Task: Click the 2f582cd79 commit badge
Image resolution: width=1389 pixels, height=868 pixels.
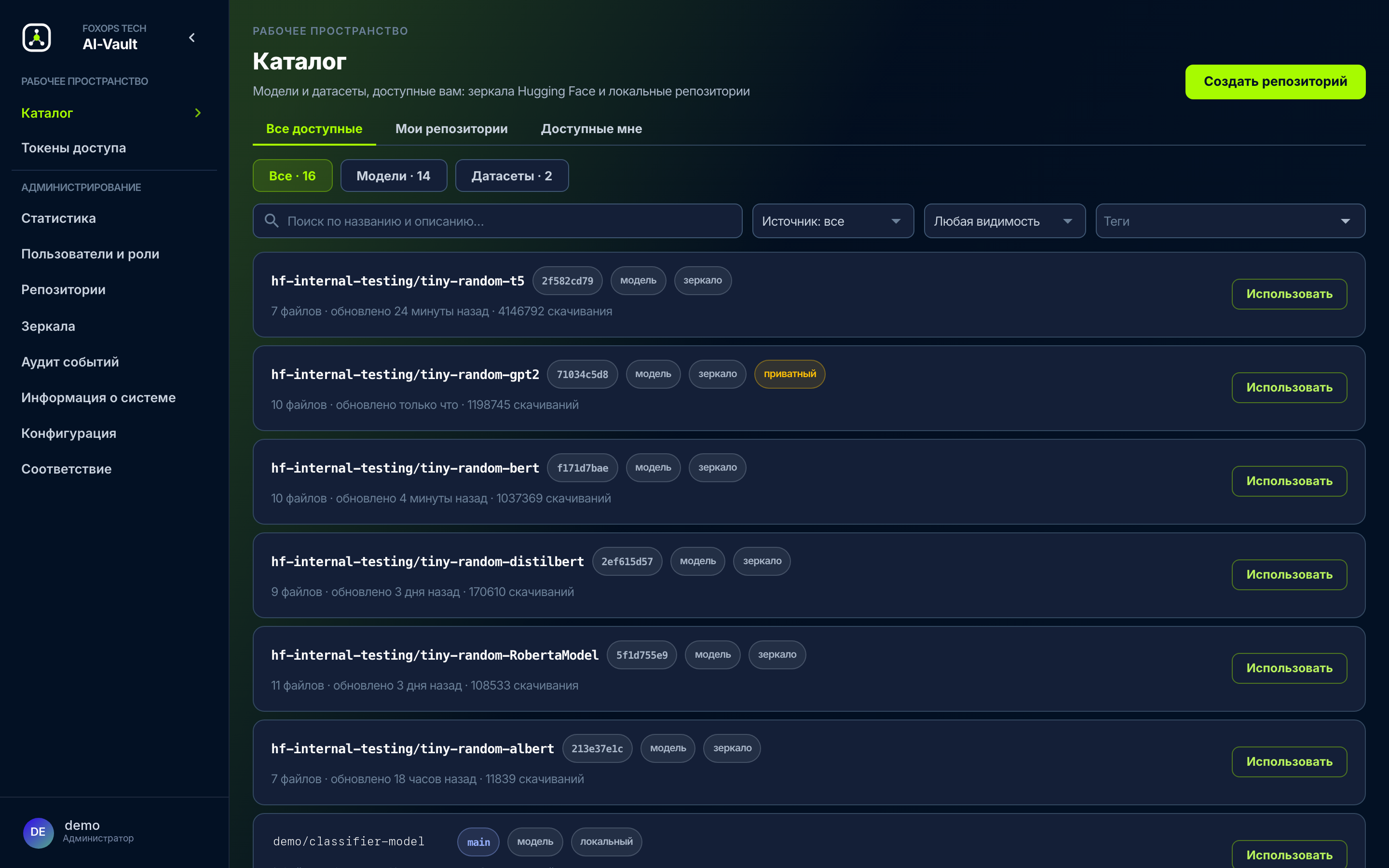Action: click(567, 281)
